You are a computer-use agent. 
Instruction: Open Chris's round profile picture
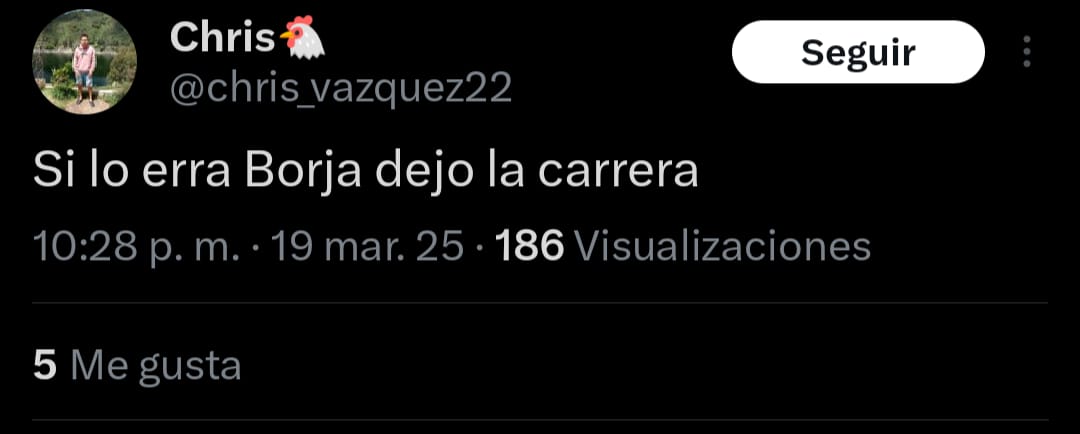84,62
